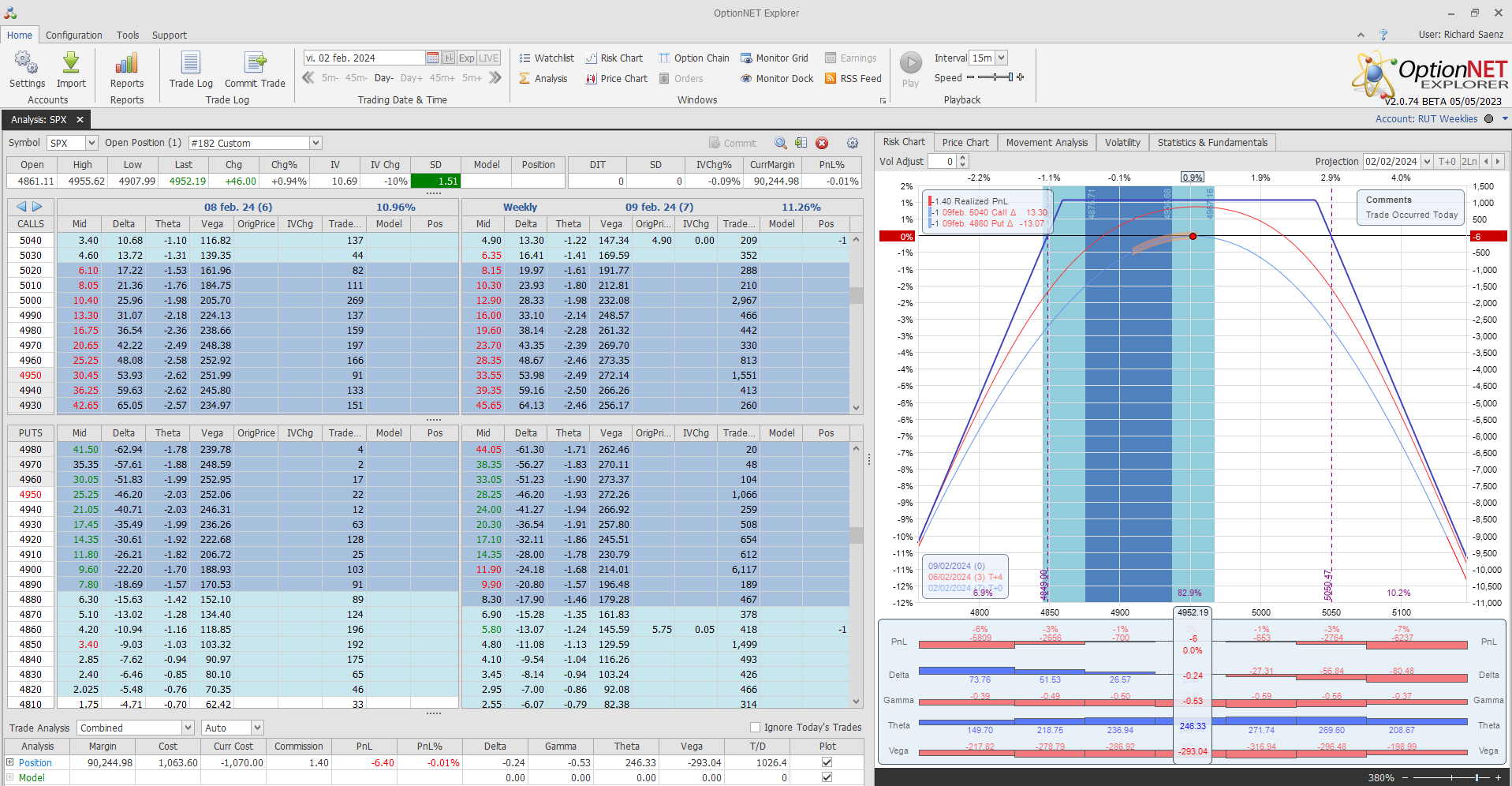The image size is (1512, 786).
Task: Open the Trade Log icon
Action: 191,63
